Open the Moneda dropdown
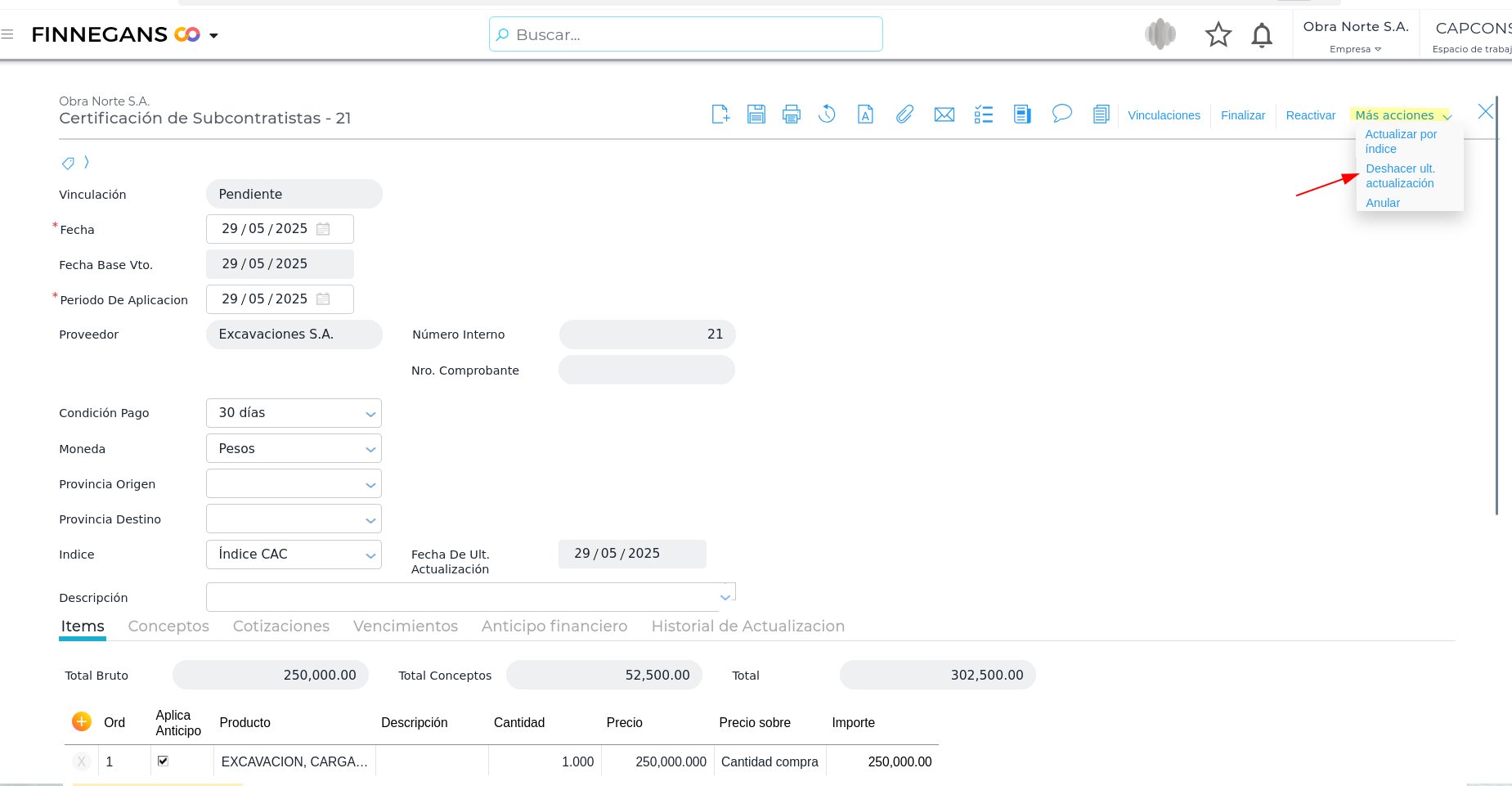 370,449
